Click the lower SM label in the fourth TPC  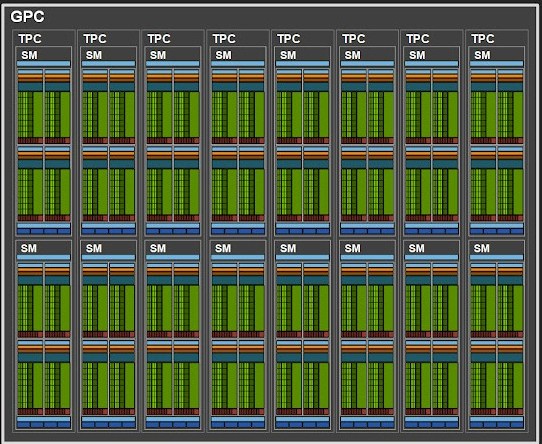coord(223,248)
